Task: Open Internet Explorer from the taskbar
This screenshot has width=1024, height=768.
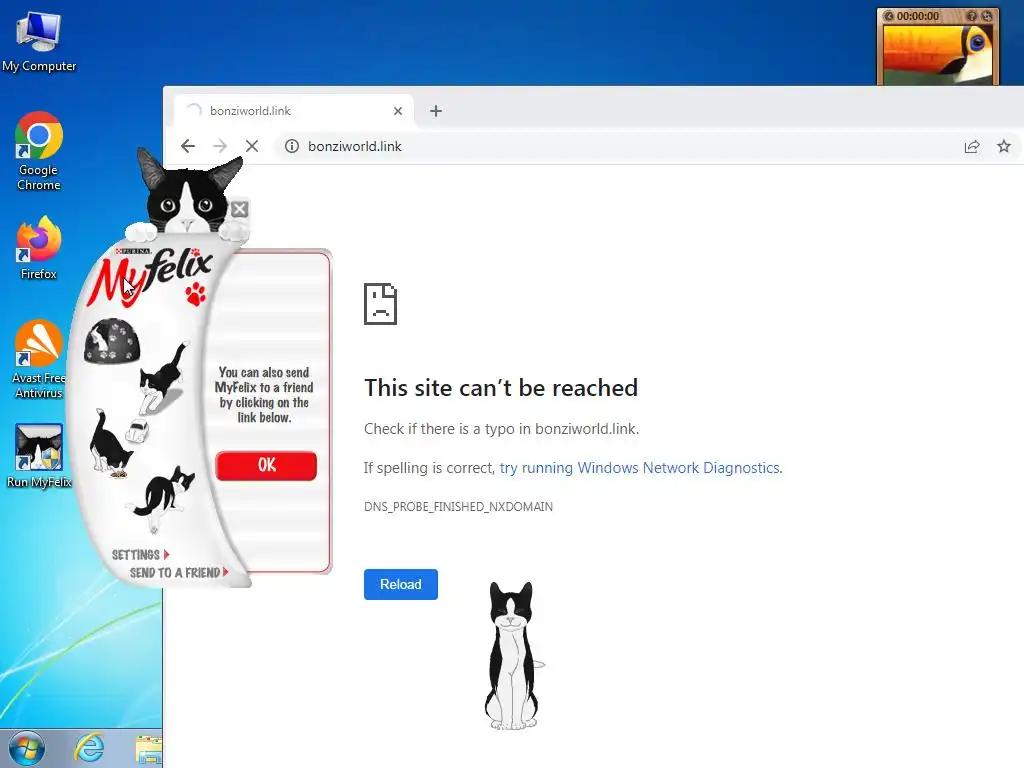Action: [x=89, y=749]
